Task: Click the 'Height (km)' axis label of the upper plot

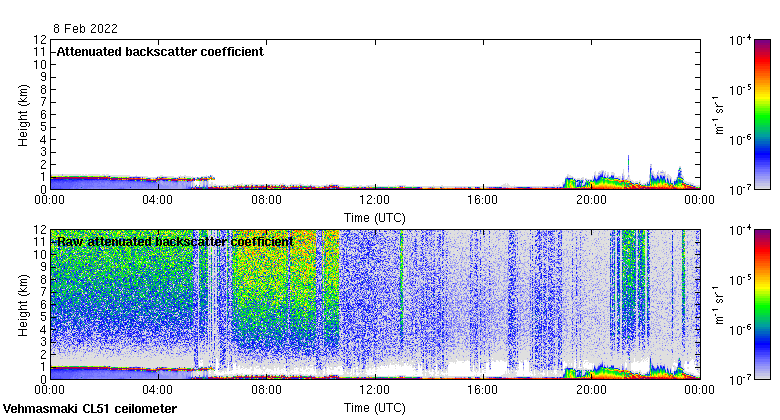Action: click(23, 115)
